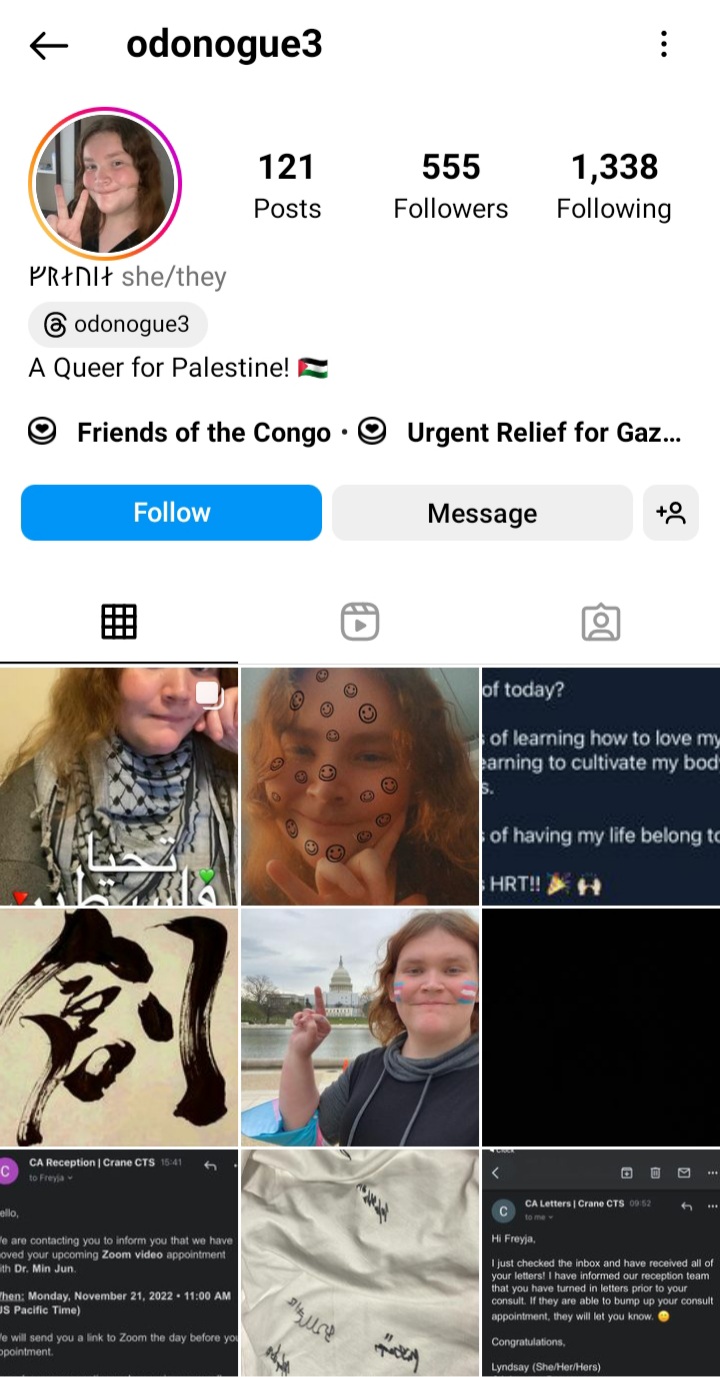Tap the add suggested people icon
Image resolution: width=720 pixels, height=1377 pixels.
tap(670, 513)
